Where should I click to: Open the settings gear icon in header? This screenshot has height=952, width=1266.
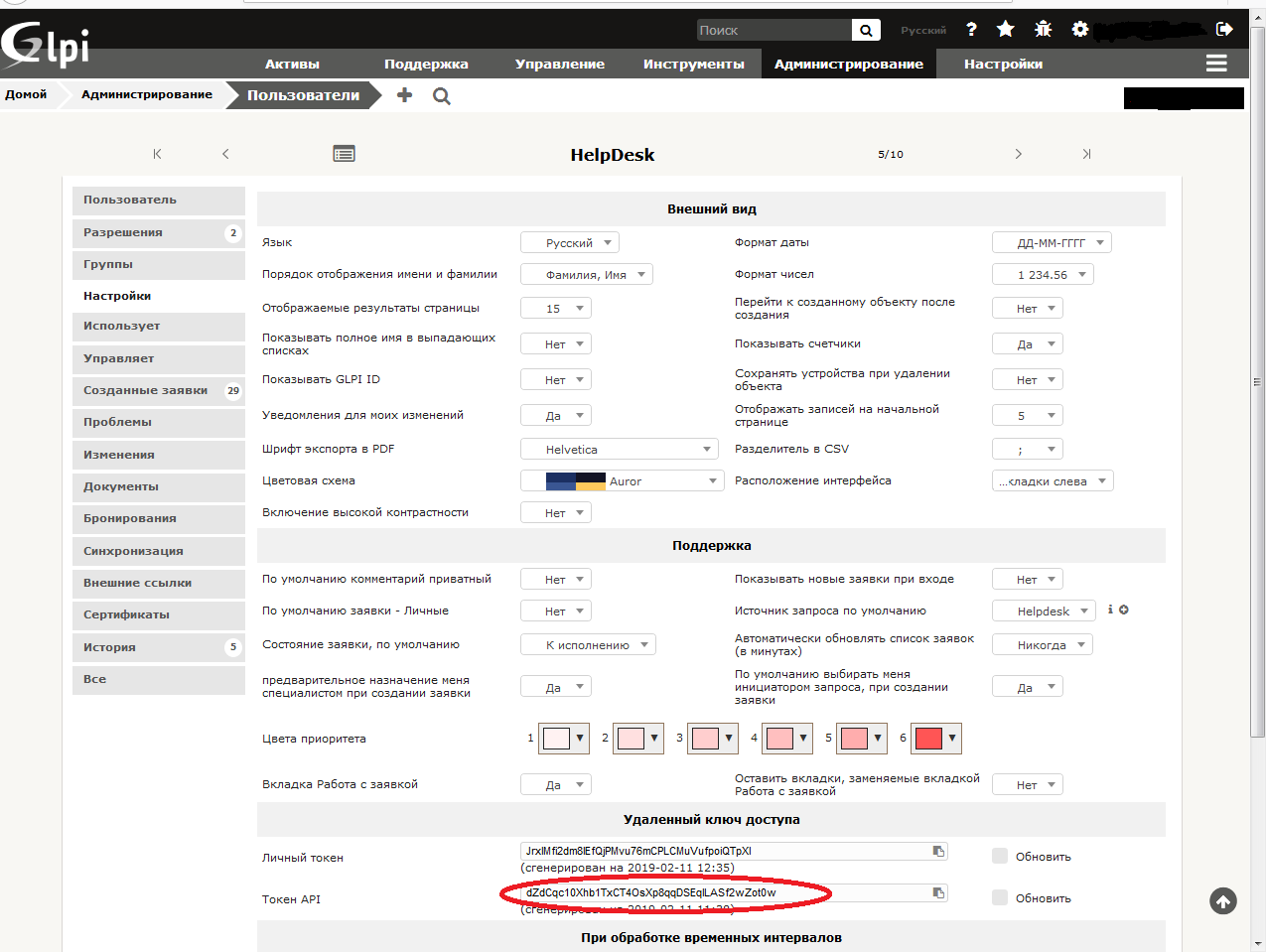[1080, 30]
